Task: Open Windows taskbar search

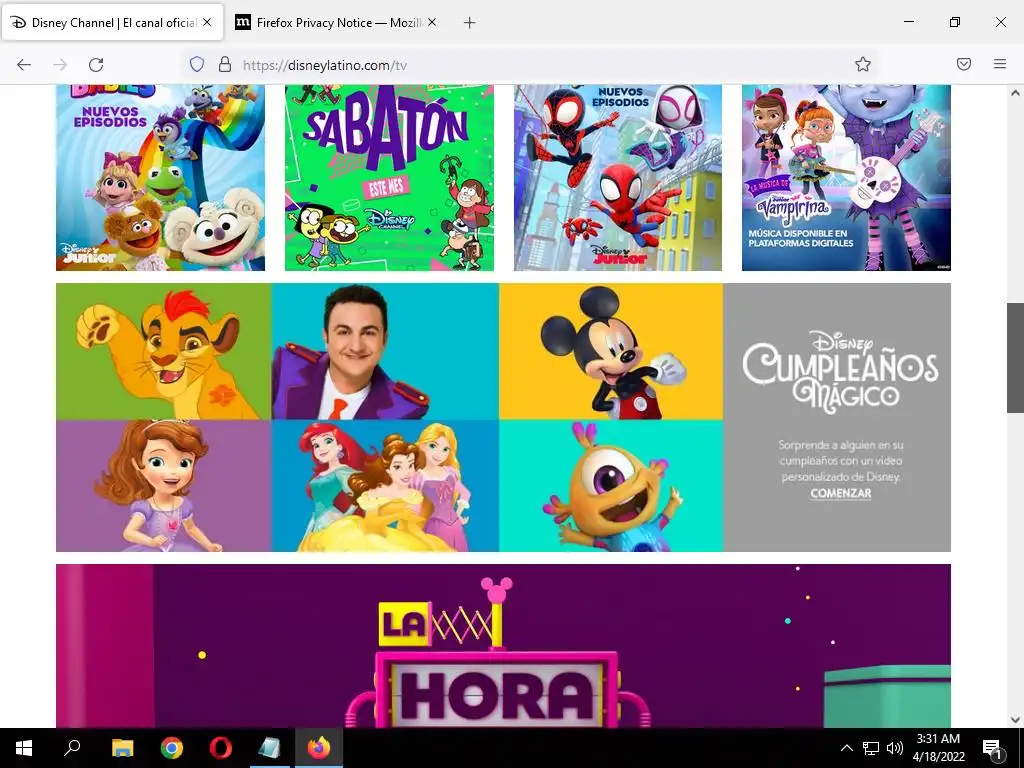Action: tap(72, 748)
